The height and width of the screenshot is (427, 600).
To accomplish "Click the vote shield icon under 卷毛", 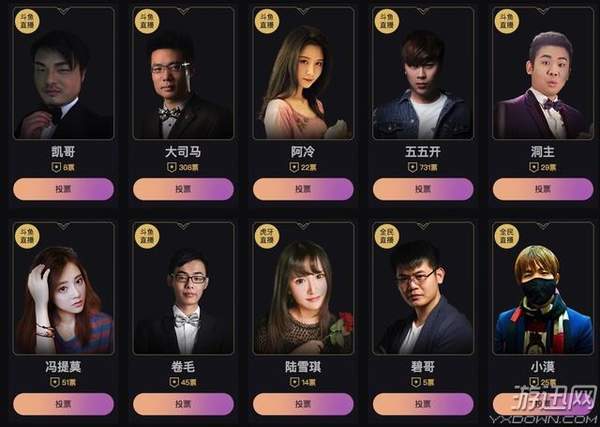I will (x=174, y=382).
